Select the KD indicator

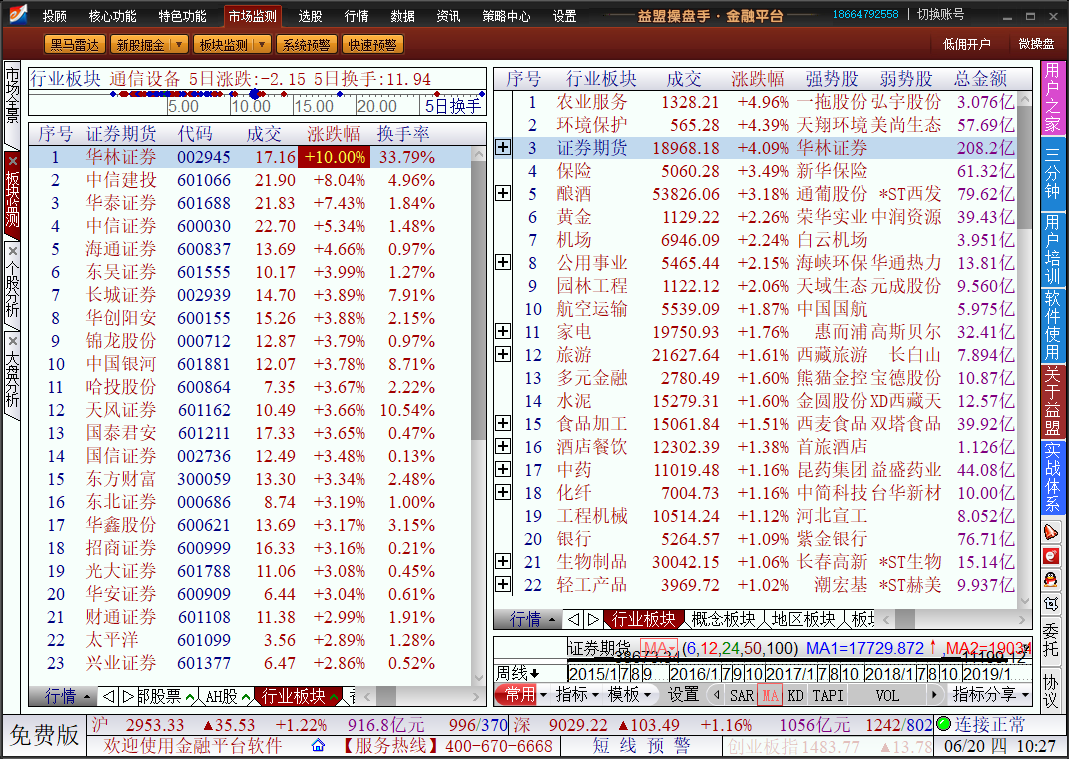coord(795,696)
